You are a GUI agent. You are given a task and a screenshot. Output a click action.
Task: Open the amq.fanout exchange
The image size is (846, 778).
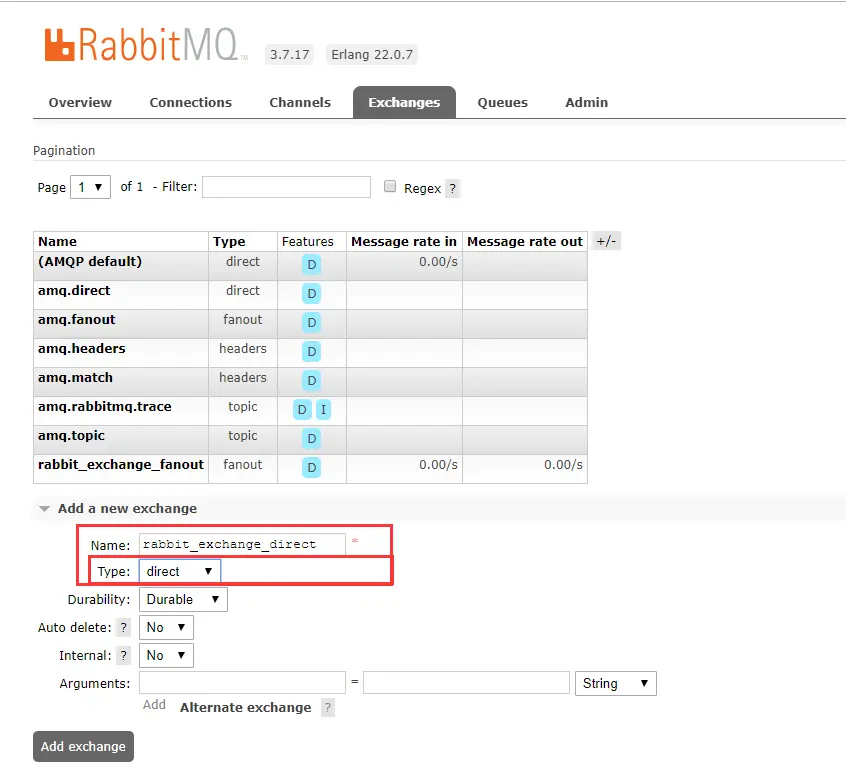click(77, 320)
